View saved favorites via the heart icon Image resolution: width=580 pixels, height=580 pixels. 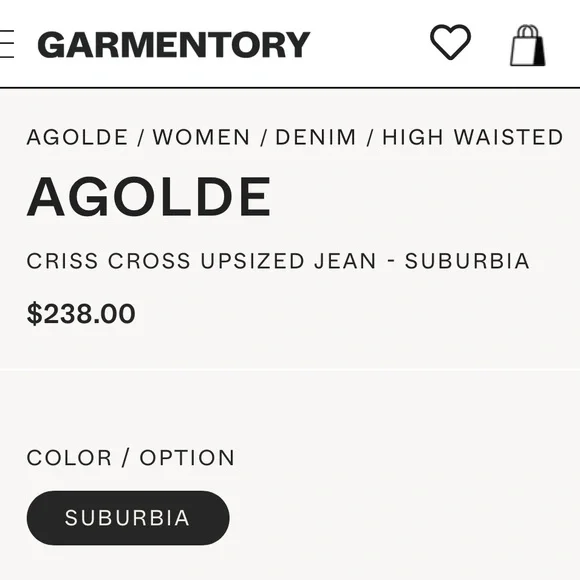[450, 42]
